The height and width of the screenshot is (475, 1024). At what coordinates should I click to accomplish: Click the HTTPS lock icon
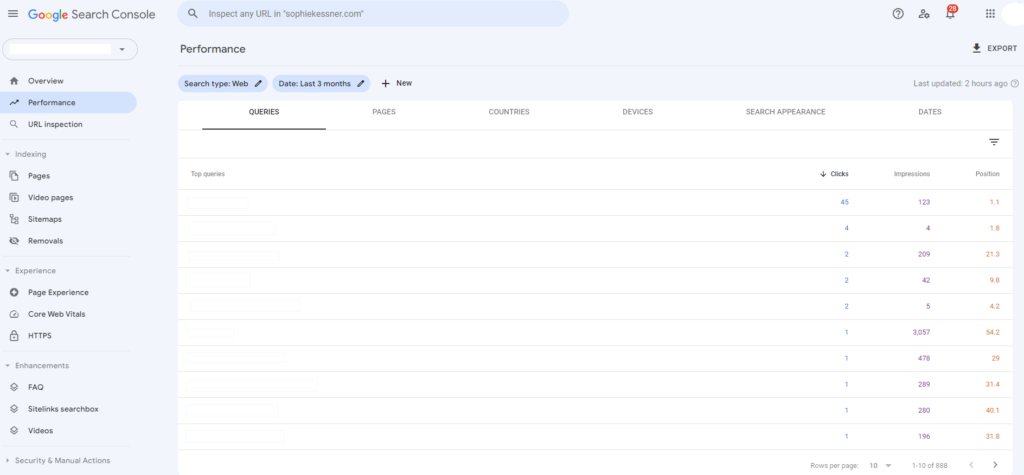coord(14,336)
